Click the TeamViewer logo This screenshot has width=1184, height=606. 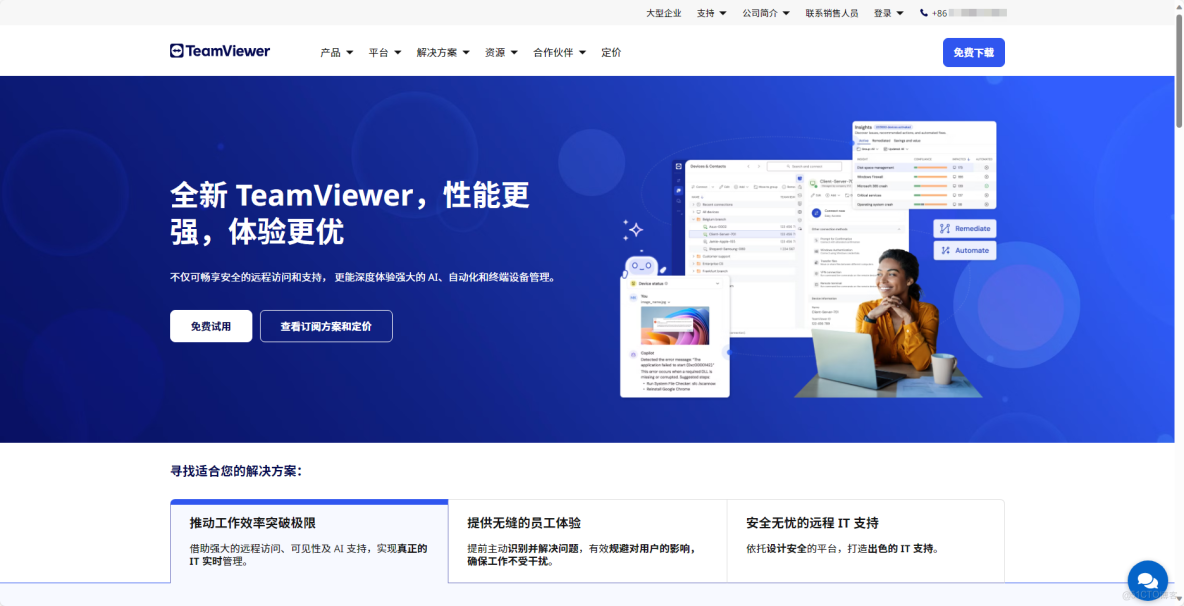coord(219,50)
